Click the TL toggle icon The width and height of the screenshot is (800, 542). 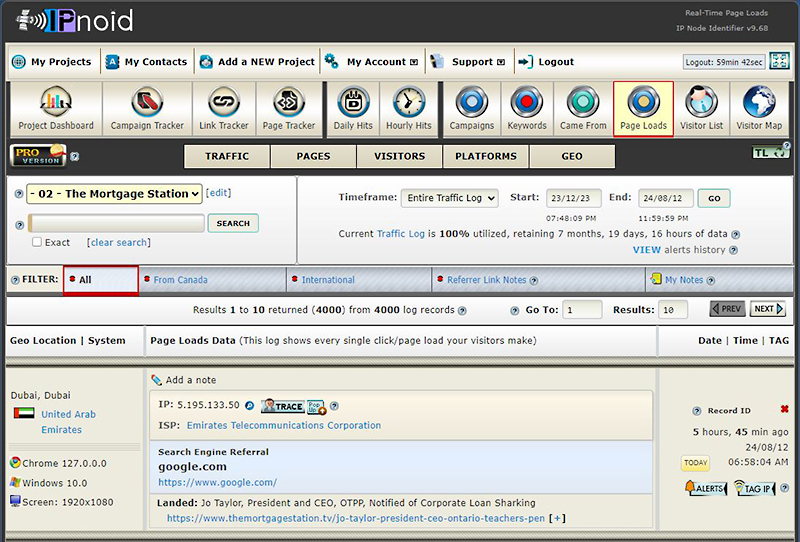point(770,153)
